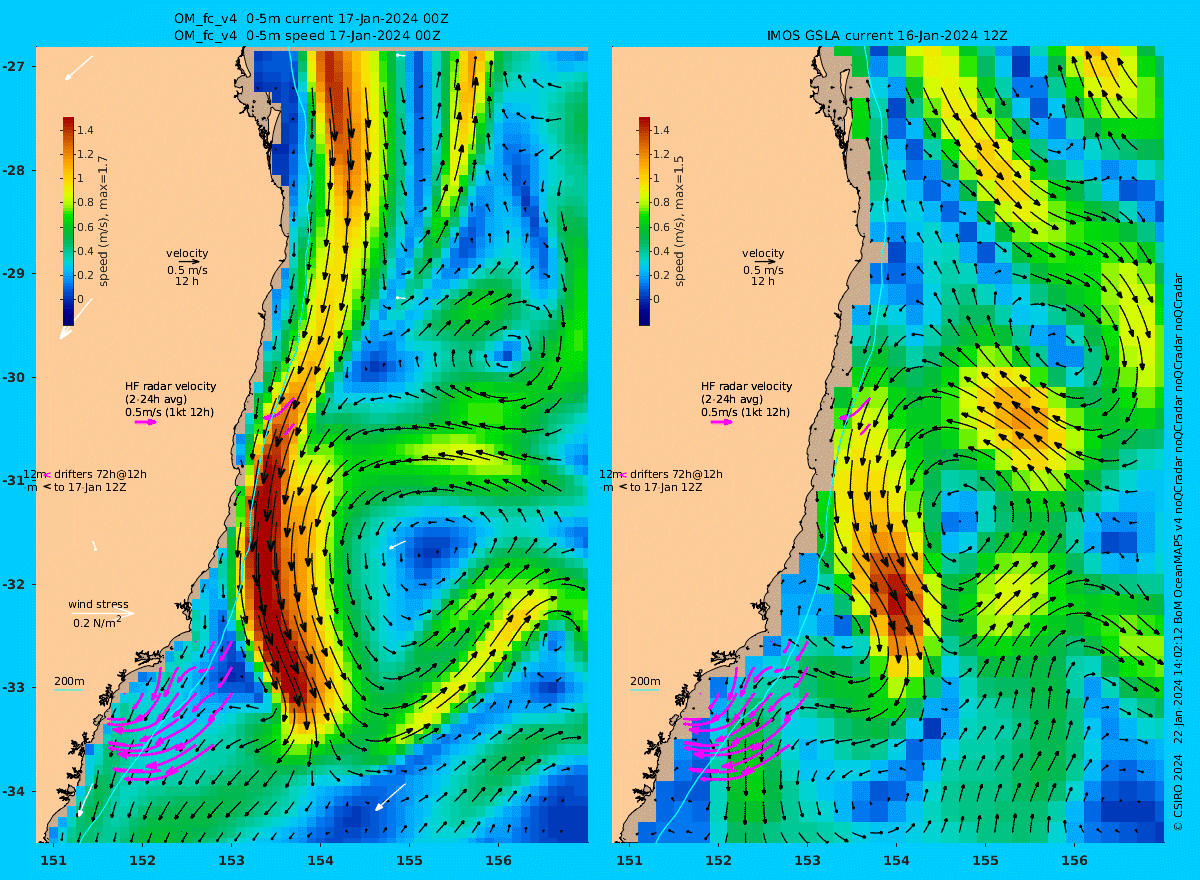The height and width of the screenshot is (880, 1200).
Task: Click longitude tick '153' under left panel
Action: click(x=231, y=860)
